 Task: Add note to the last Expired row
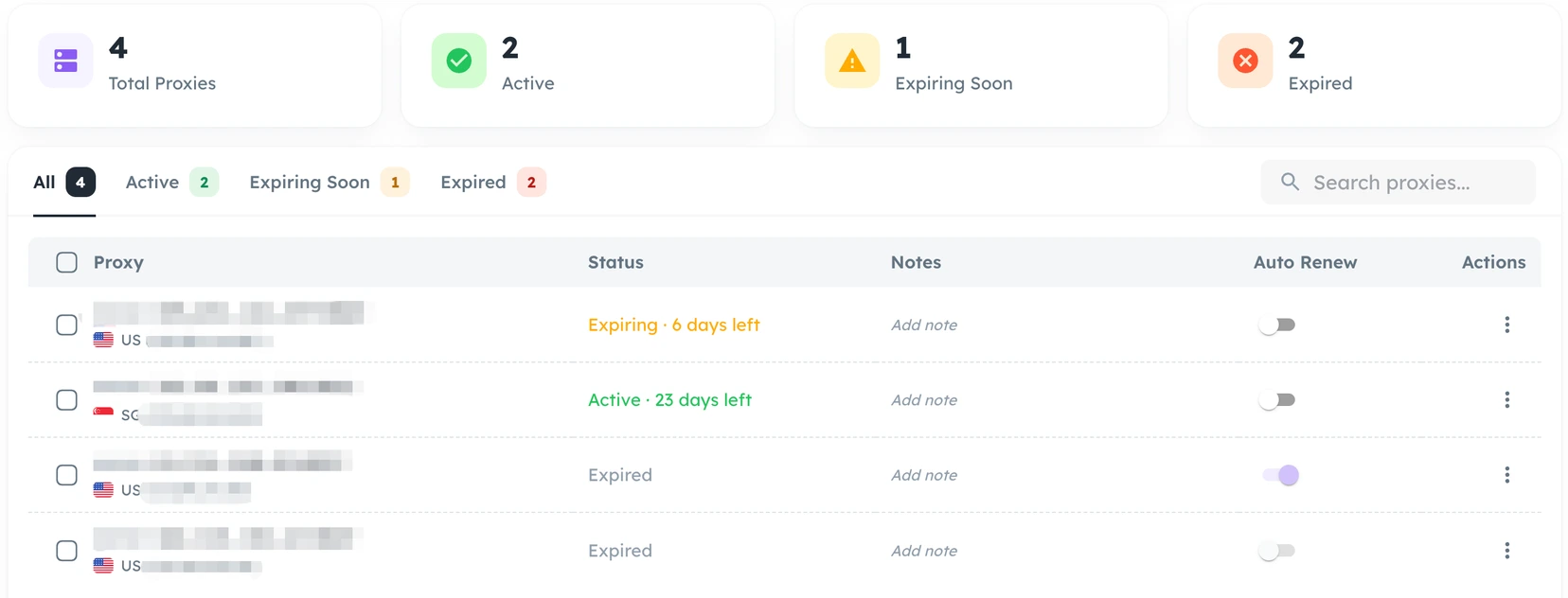[x=924, y=551]
